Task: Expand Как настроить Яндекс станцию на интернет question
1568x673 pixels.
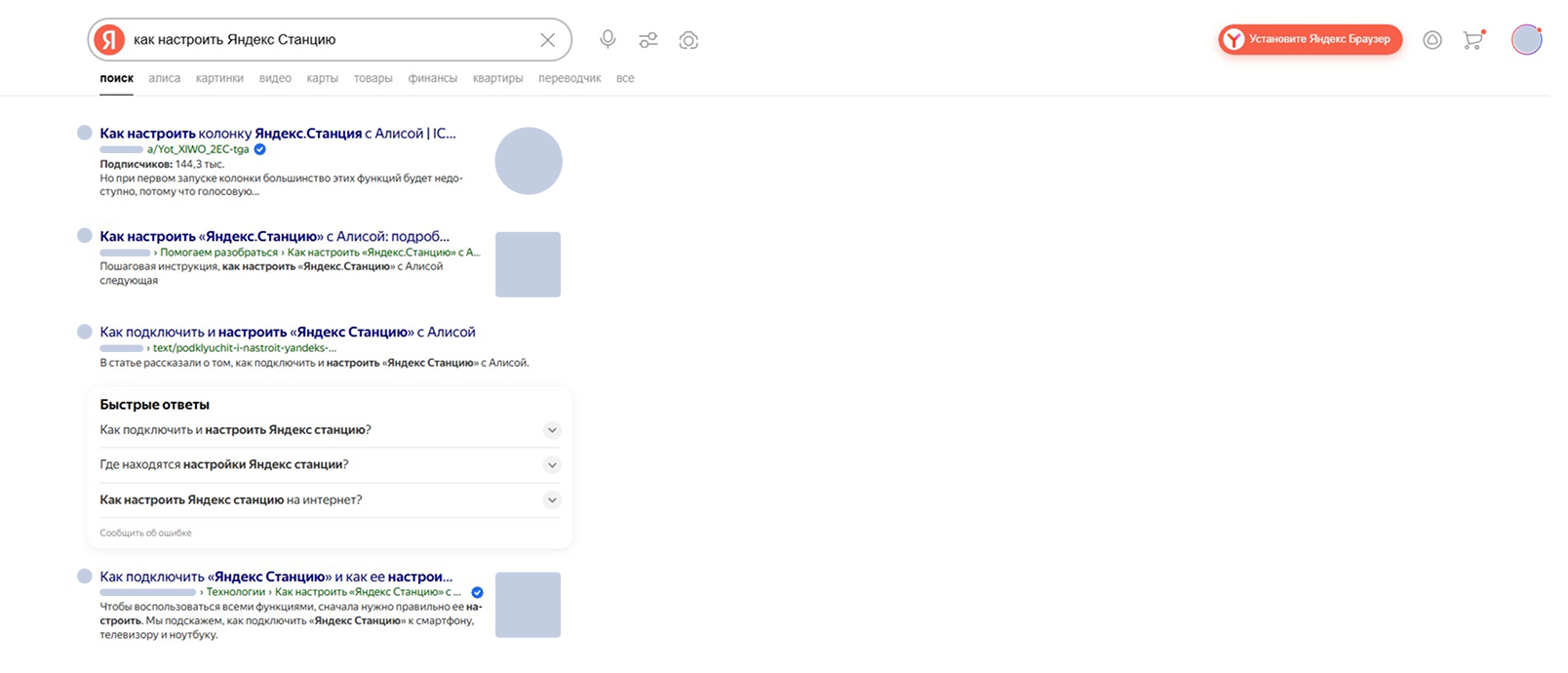Action: tap(330, 500)
